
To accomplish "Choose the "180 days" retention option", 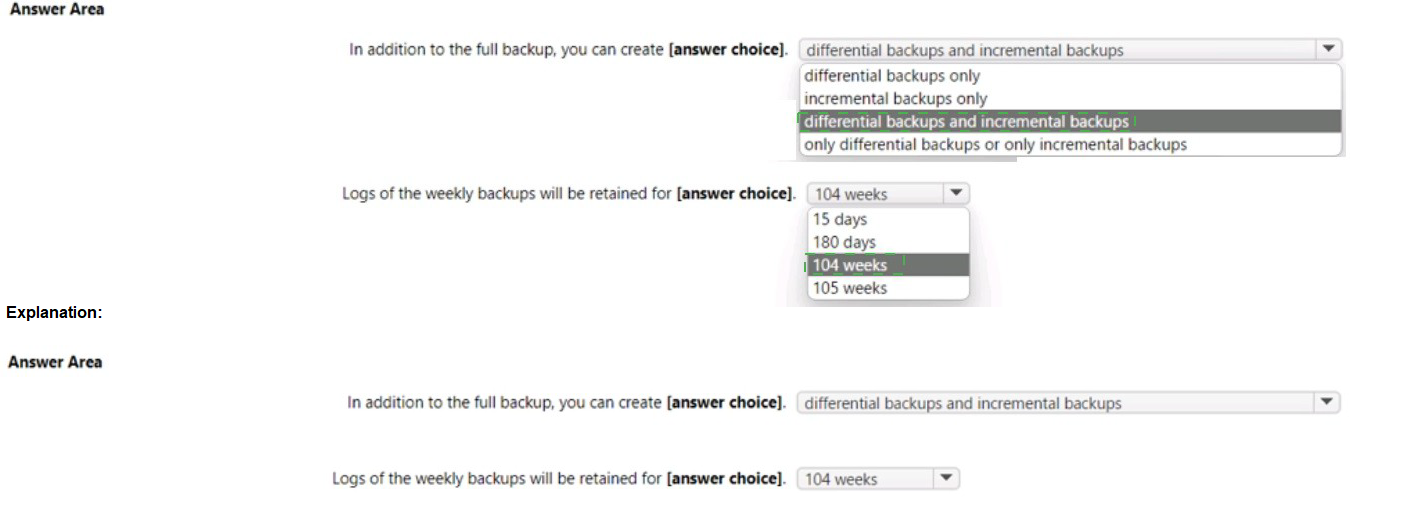I will point(844,242).
